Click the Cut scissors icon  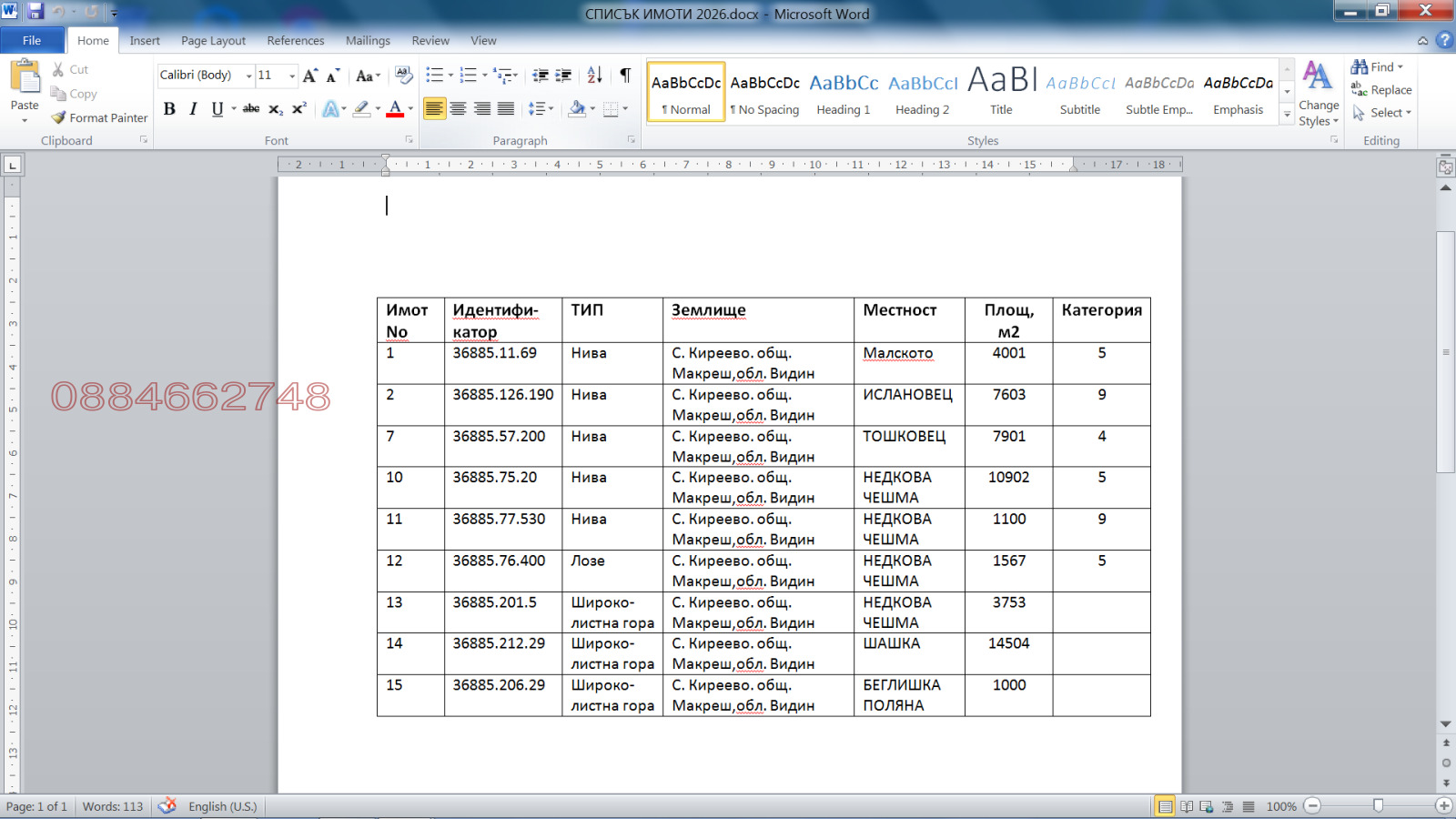click(x=58, y=70)
